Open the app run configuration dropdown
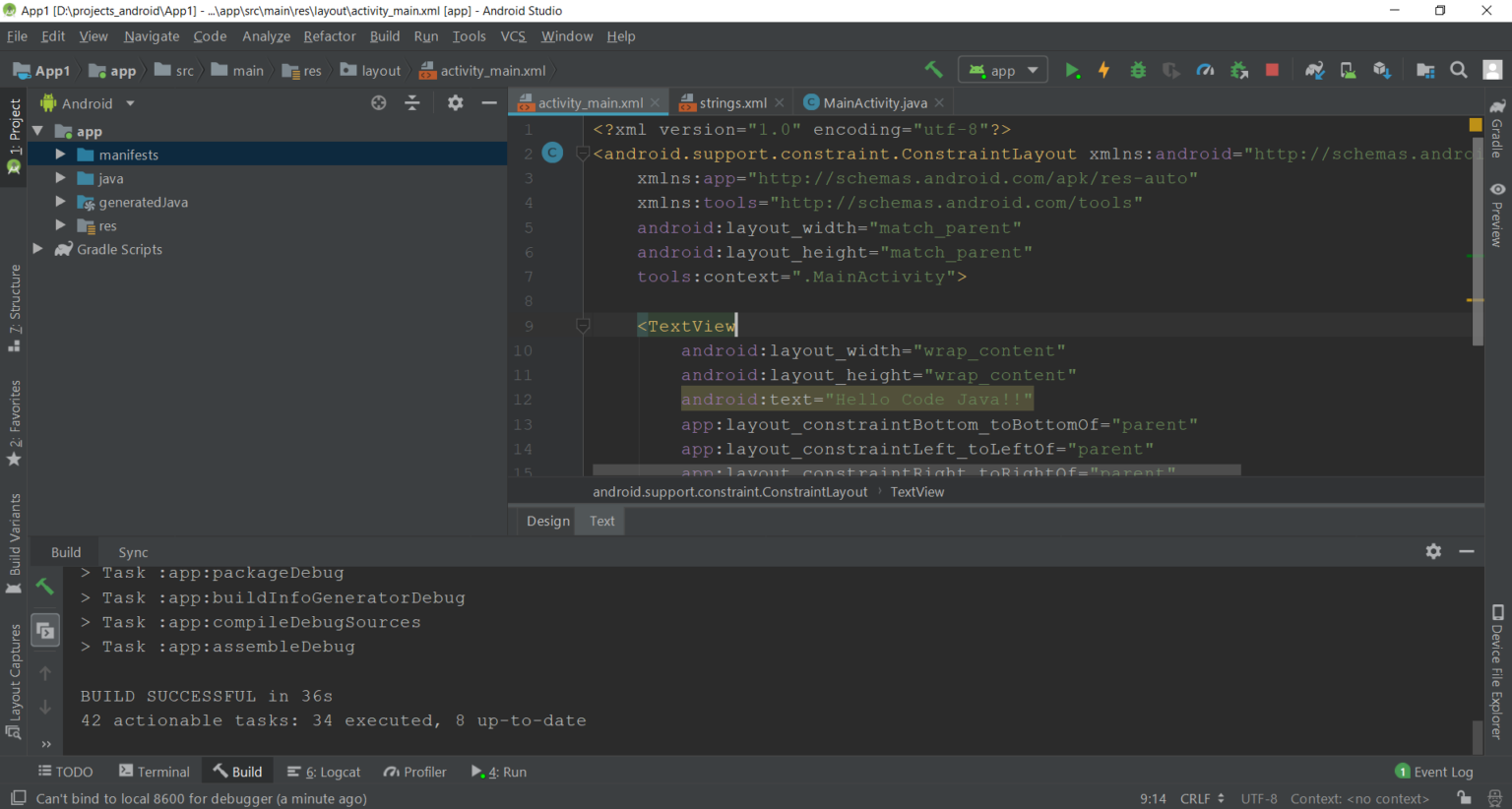Screen dimensions: 1512x809 tap(1003, 70)
